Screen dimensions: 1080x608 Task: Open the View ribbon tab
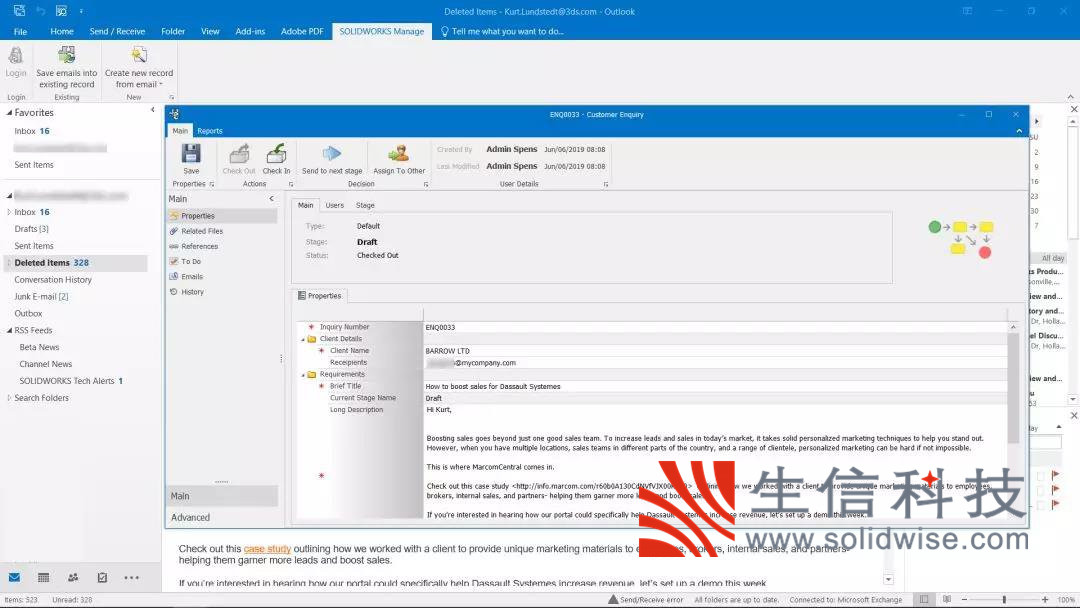(x=210, y=32)
